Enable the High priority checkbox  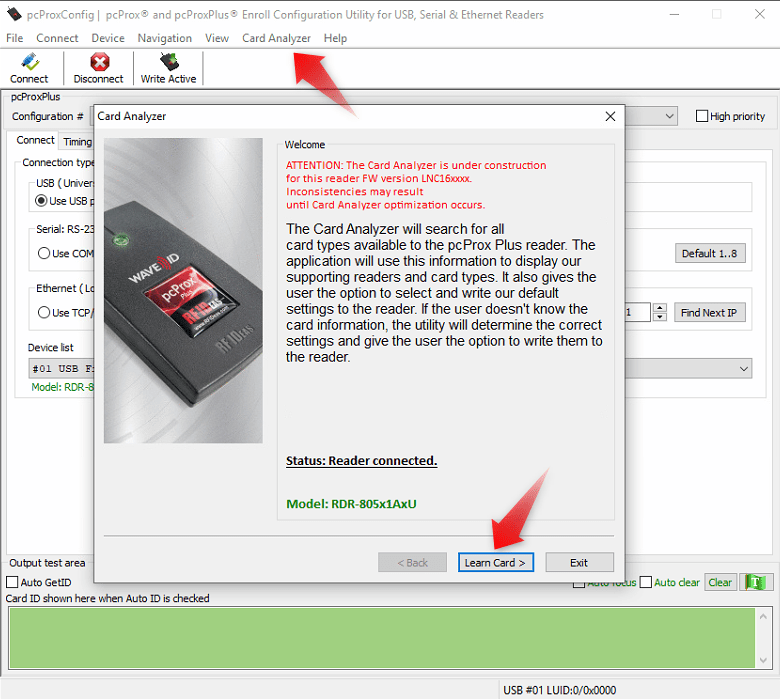[701, 116]
